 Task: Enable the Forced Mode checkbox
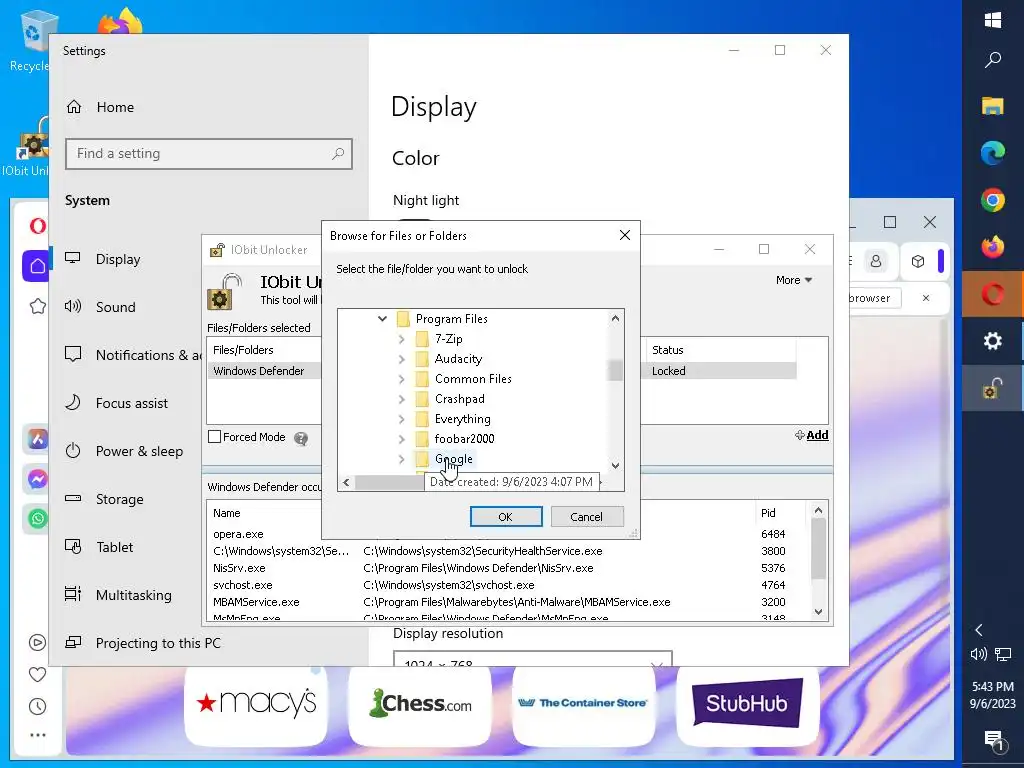[214, 437]
